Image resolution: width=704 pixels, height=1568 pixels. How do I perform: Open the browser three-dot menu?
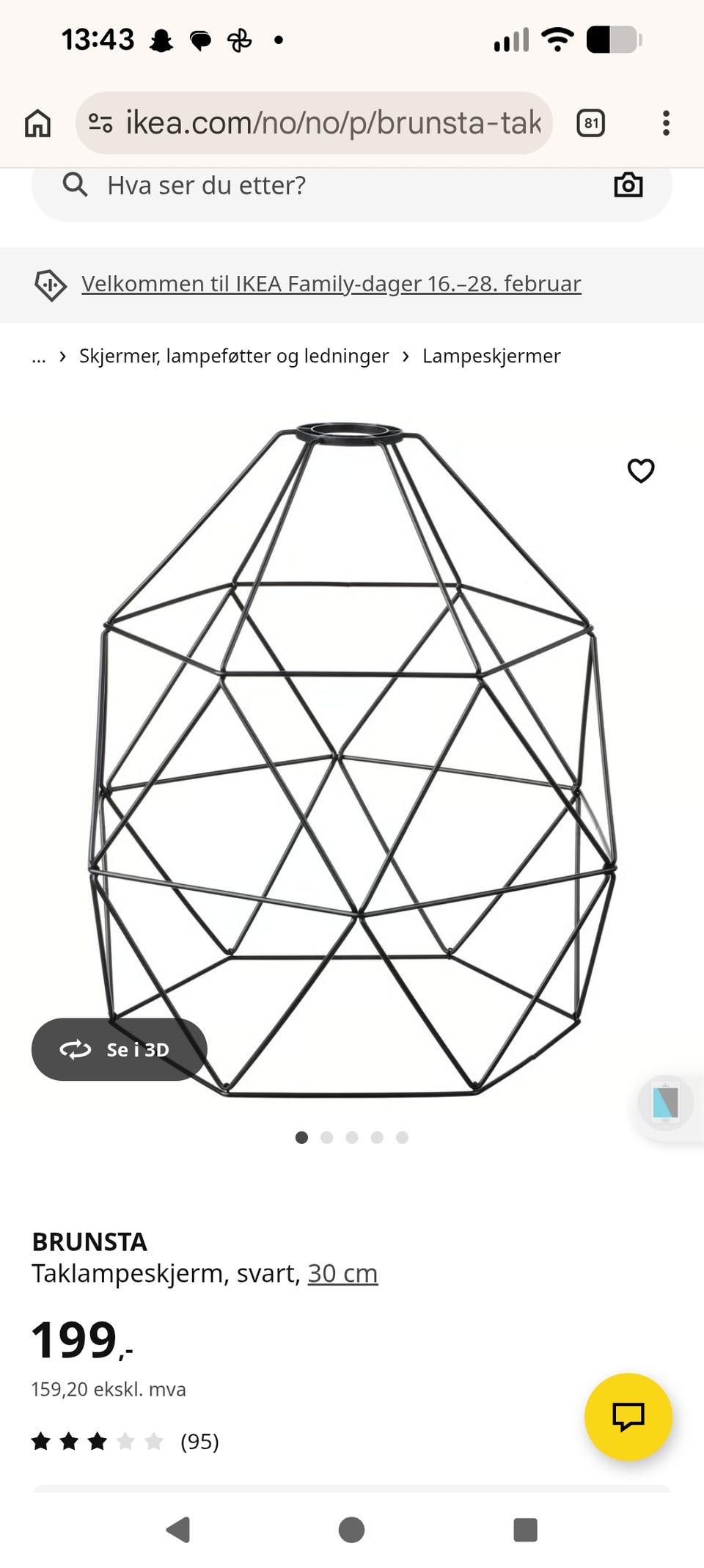point(666,123)
